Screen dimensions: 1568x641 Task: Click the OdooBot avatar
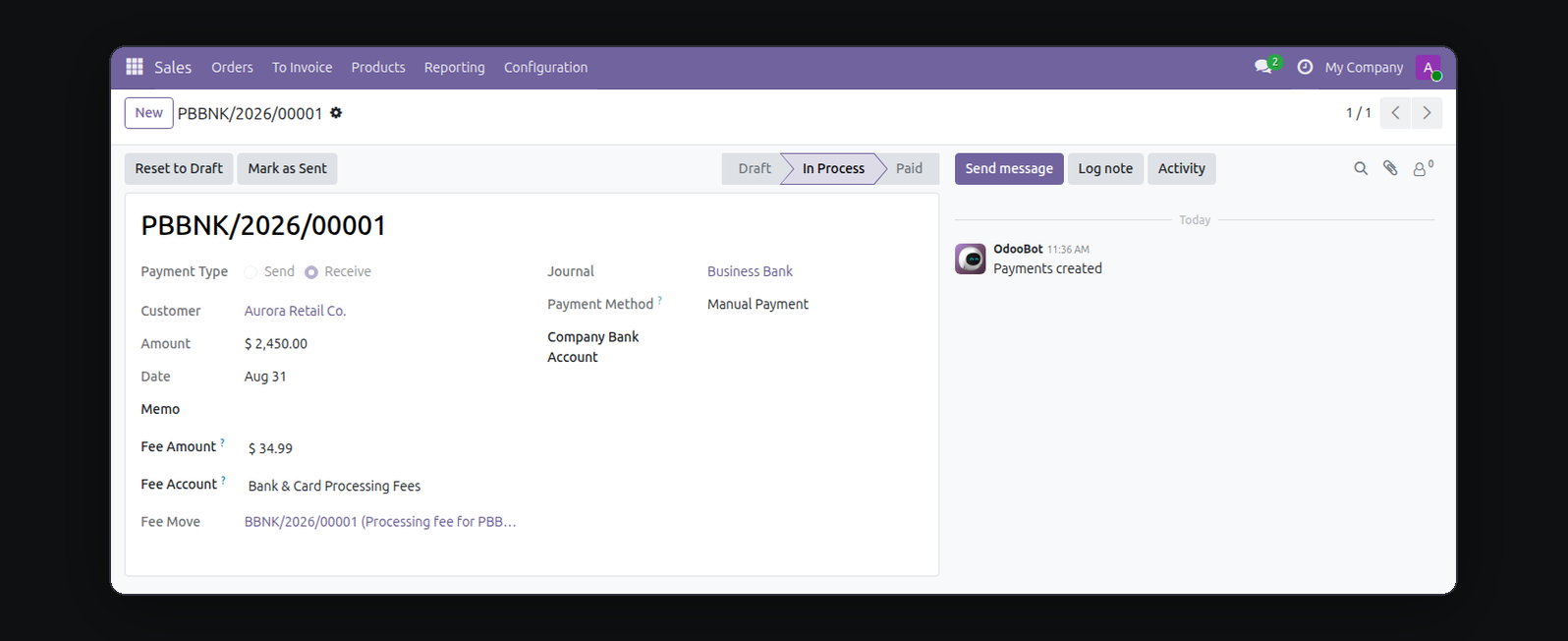971,259
